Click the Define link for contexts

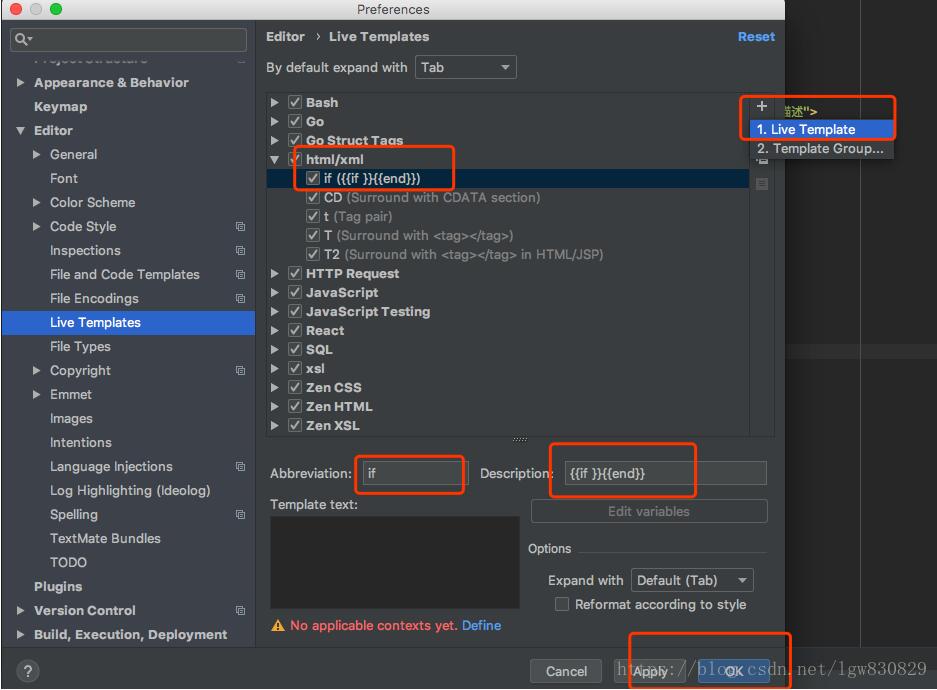pyautogui.click(x=481, y=626)
